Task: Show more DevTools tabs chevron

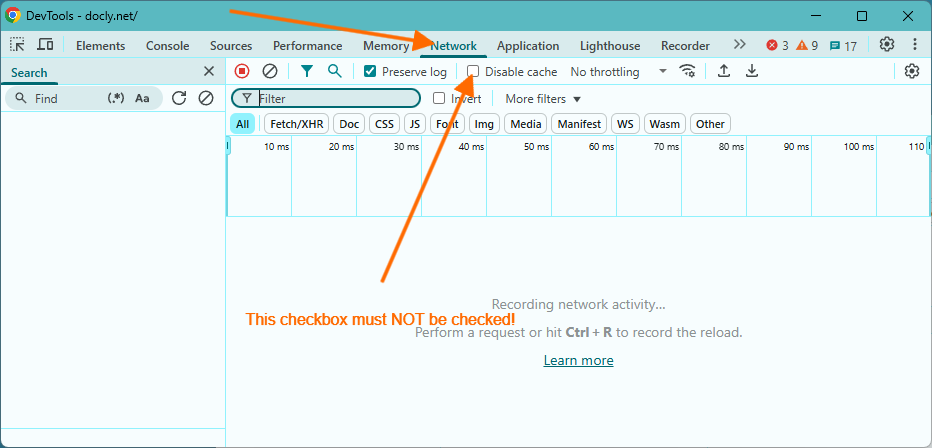Action: tap(740, 45)
